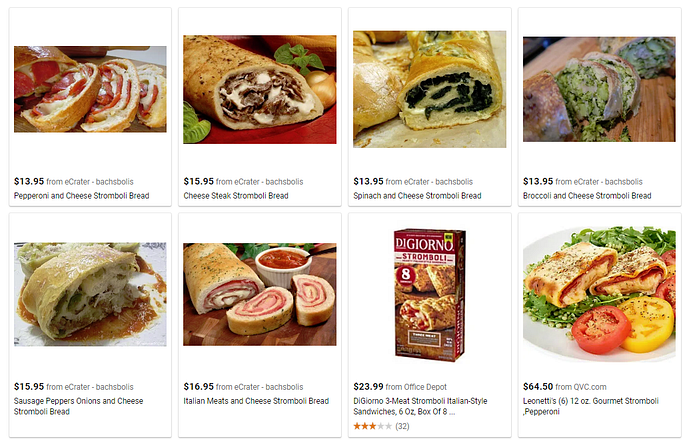699x443 pixels.
Task: Open the Broccoli and Cheese Stromboli Bread link
Action: click(587, 196)
